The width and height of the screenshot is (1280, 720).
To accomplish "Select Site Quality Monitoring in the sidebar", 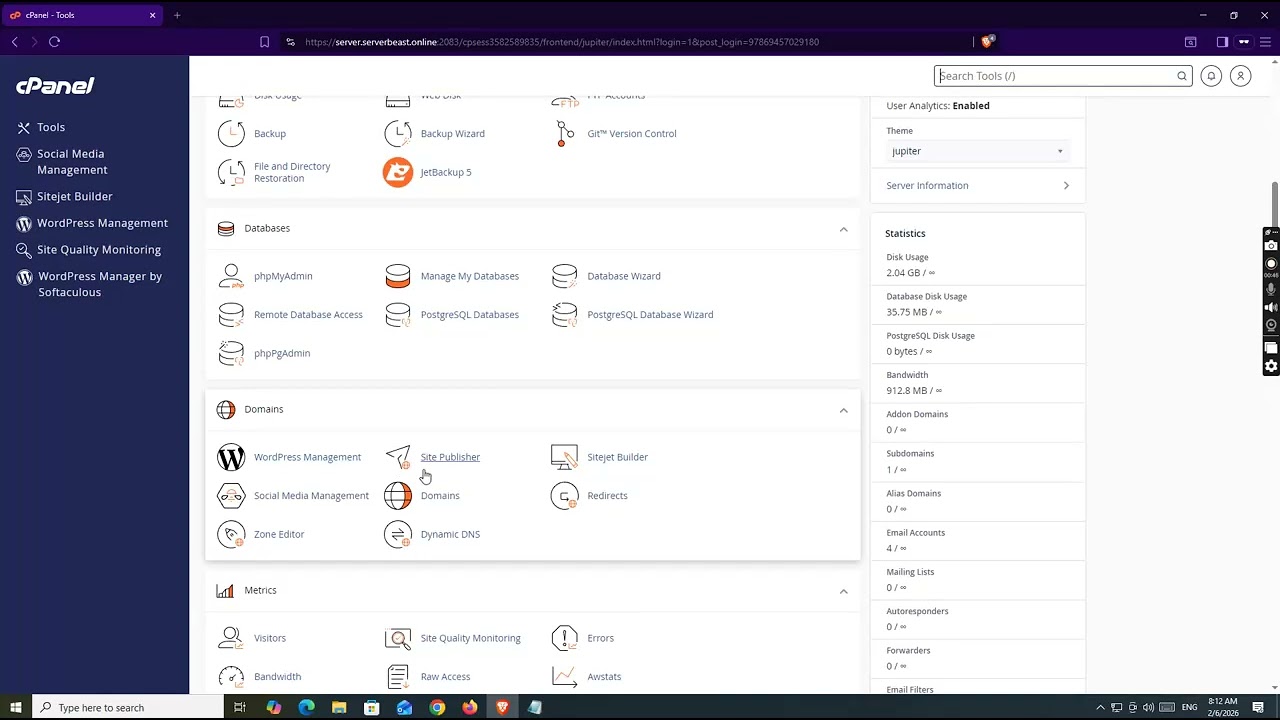I will pos(99,250).
